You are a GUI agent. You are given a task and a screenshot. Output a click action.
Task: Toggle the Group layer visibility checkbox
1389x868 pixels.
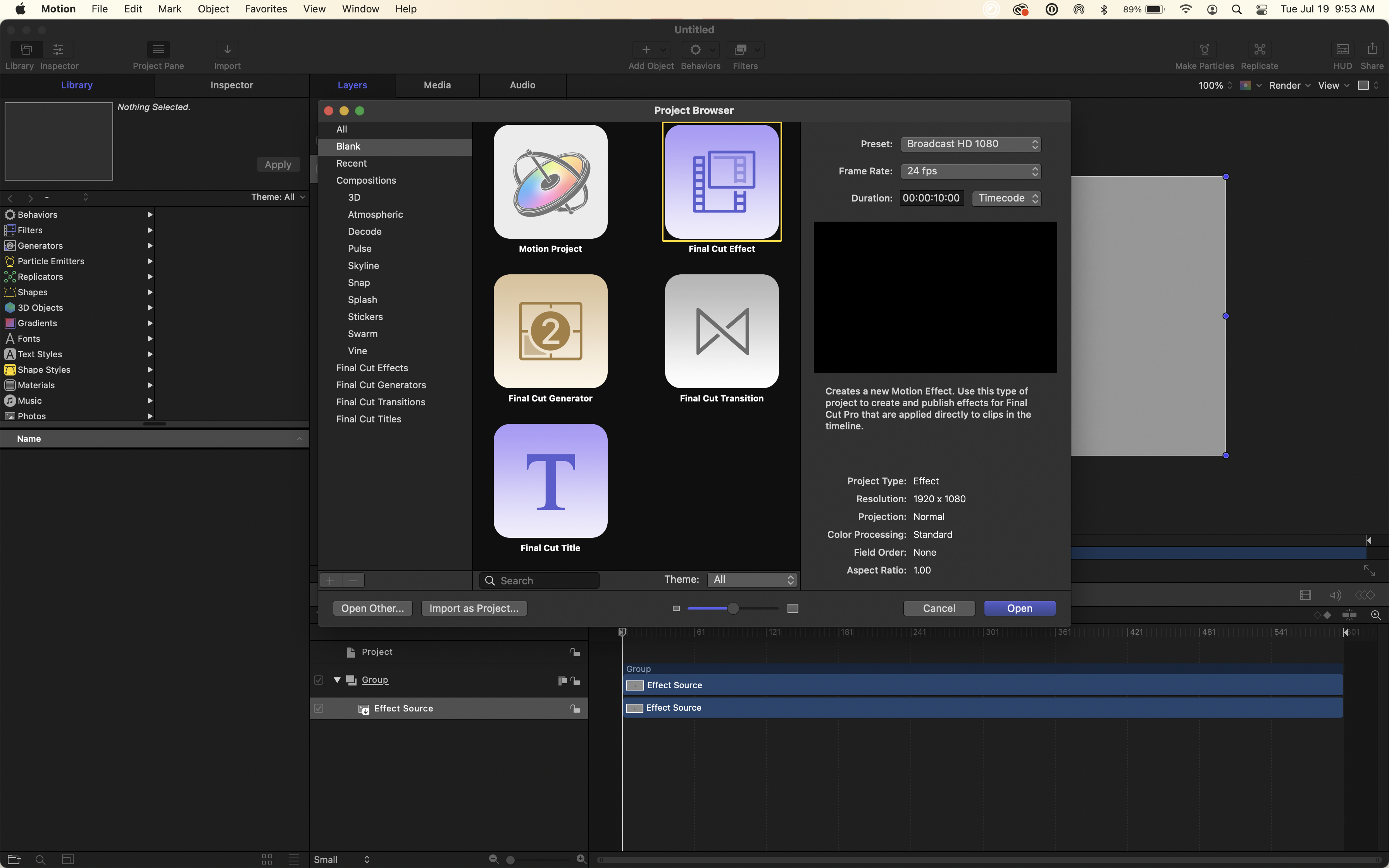pyautogui.click(x=319, y=680)
